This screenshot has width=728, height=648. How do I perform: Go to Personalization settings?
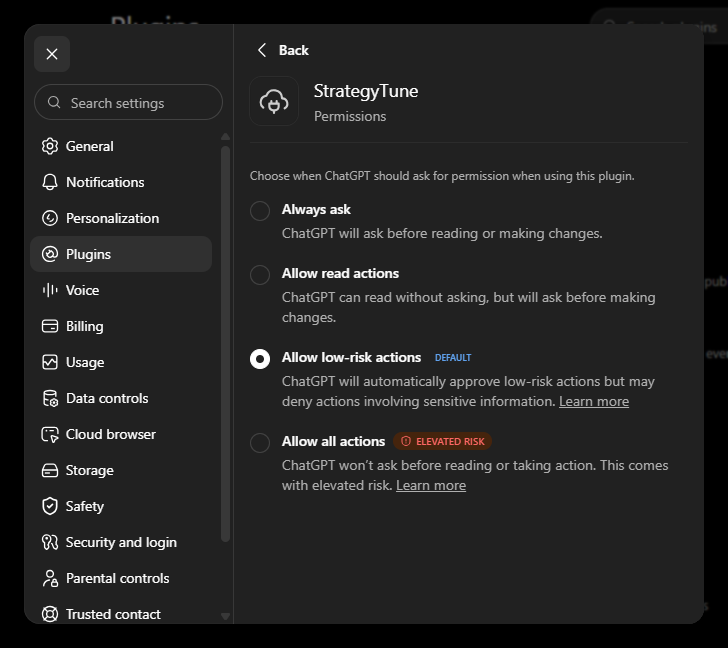point(121,218)
